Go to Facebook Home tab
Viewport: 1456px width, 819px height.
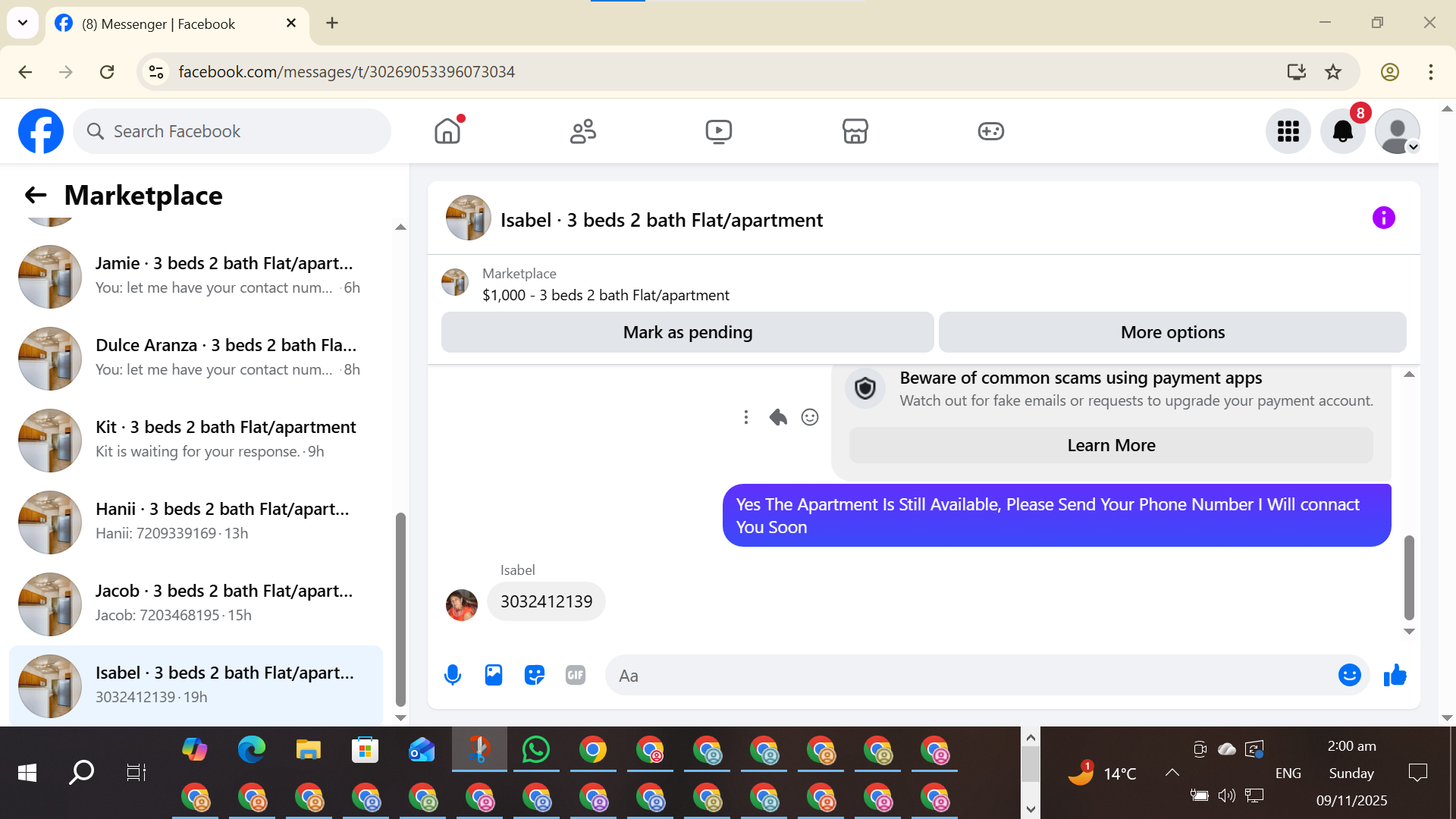447,131
